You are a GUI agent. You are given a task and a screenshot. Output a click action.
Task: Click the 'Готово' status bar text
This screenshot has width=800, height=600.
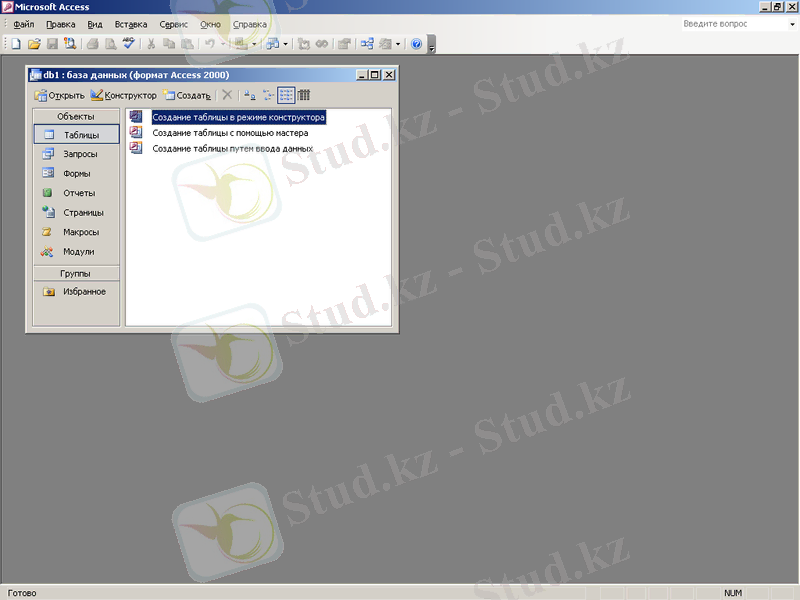tap(22, 593)
